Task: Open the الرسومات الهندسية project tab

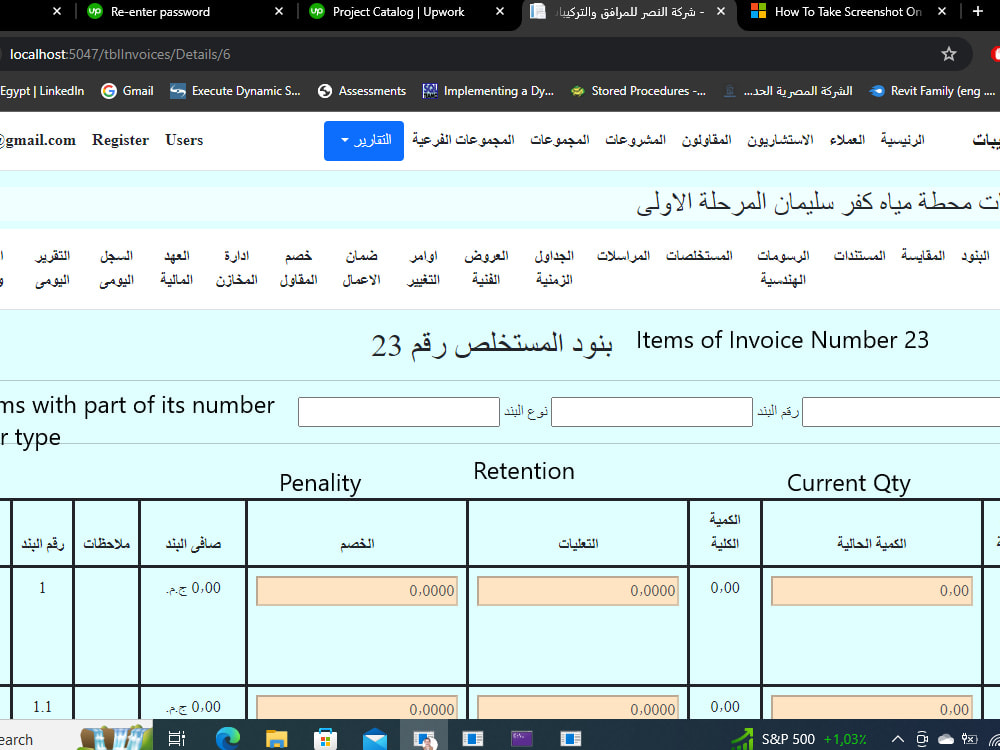Action: point(783,267)
